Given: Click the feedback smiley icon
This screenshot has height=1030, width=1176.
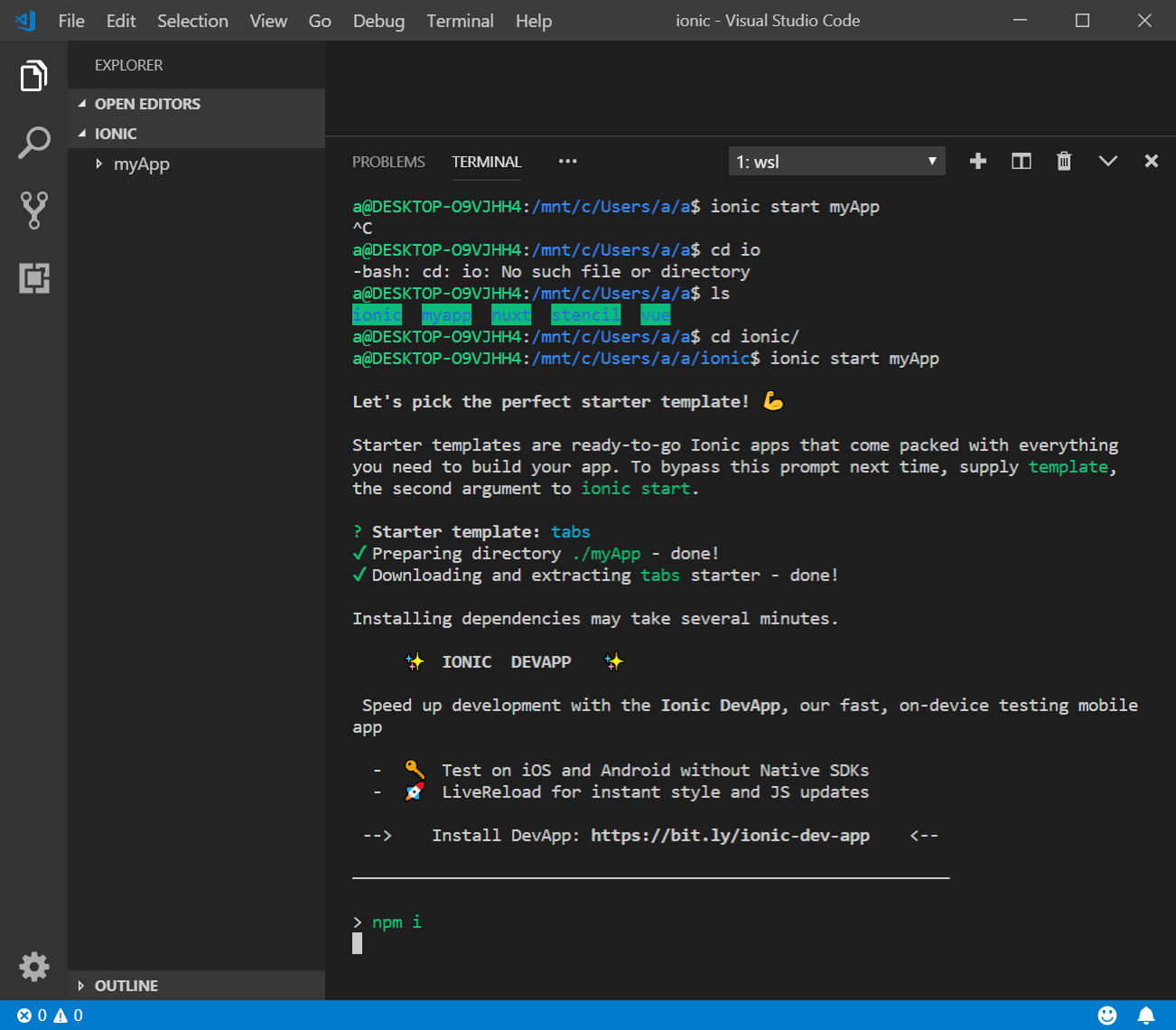Looking at the screenshot, I should [x=1106, y=1016].
